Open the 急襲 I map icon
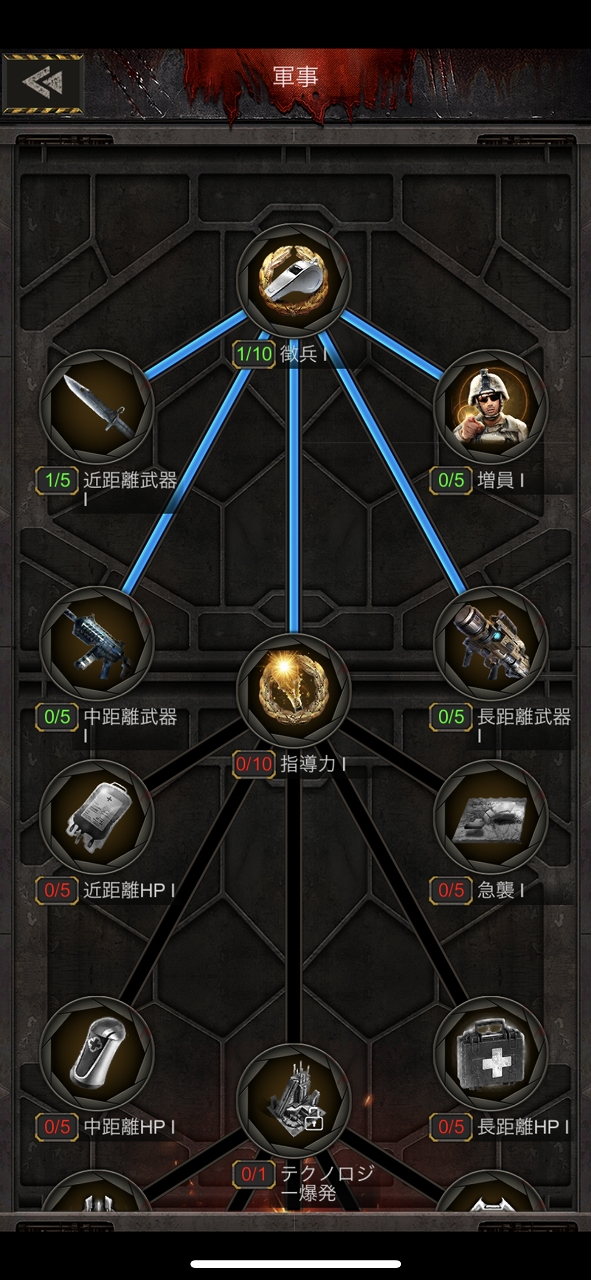 (490, 816)
